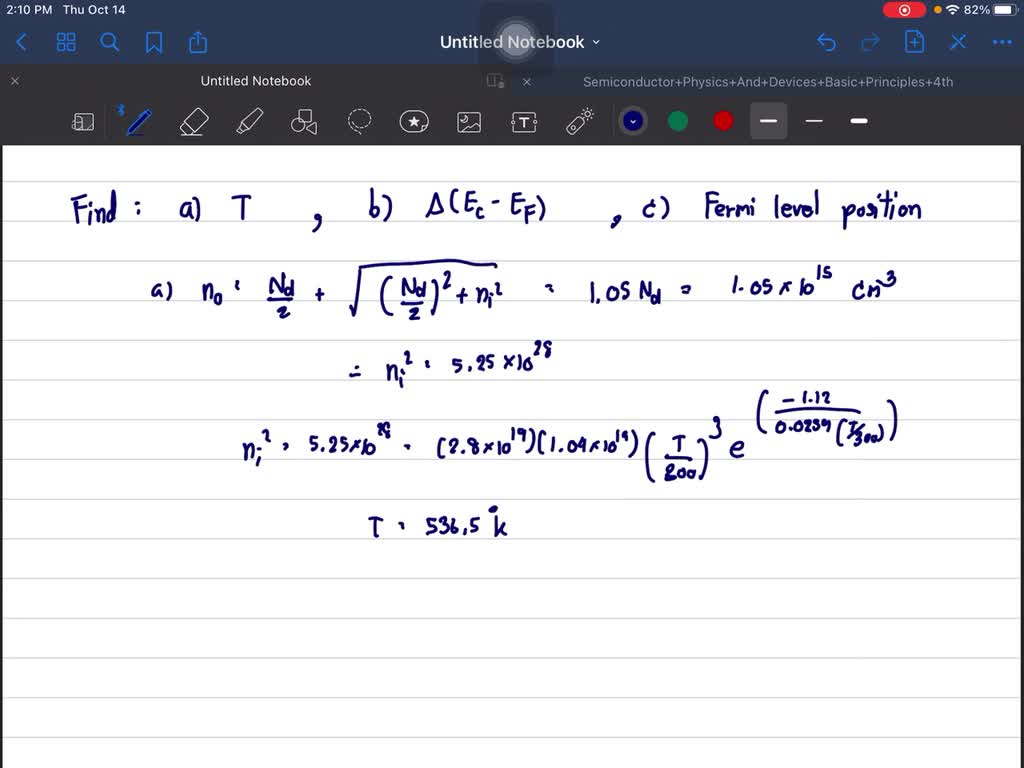Undo the last stroke
Image resolution: width=1024 pixels, height=768 pixels.
click(x=826, y=42)
